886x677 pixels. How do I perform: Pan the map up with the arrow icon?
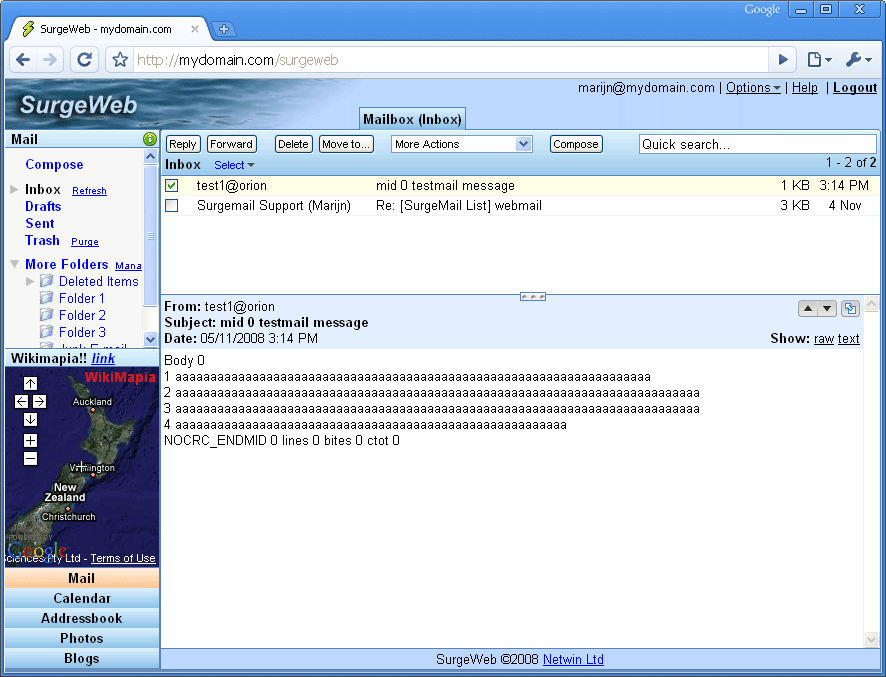[x=30, y=383]
